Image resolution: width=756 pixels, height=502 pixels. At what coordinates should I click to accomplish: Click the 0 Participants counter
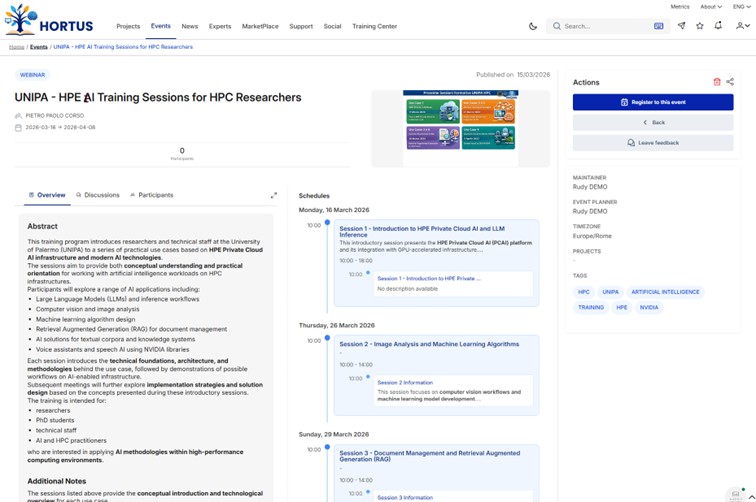coord(182,154)
